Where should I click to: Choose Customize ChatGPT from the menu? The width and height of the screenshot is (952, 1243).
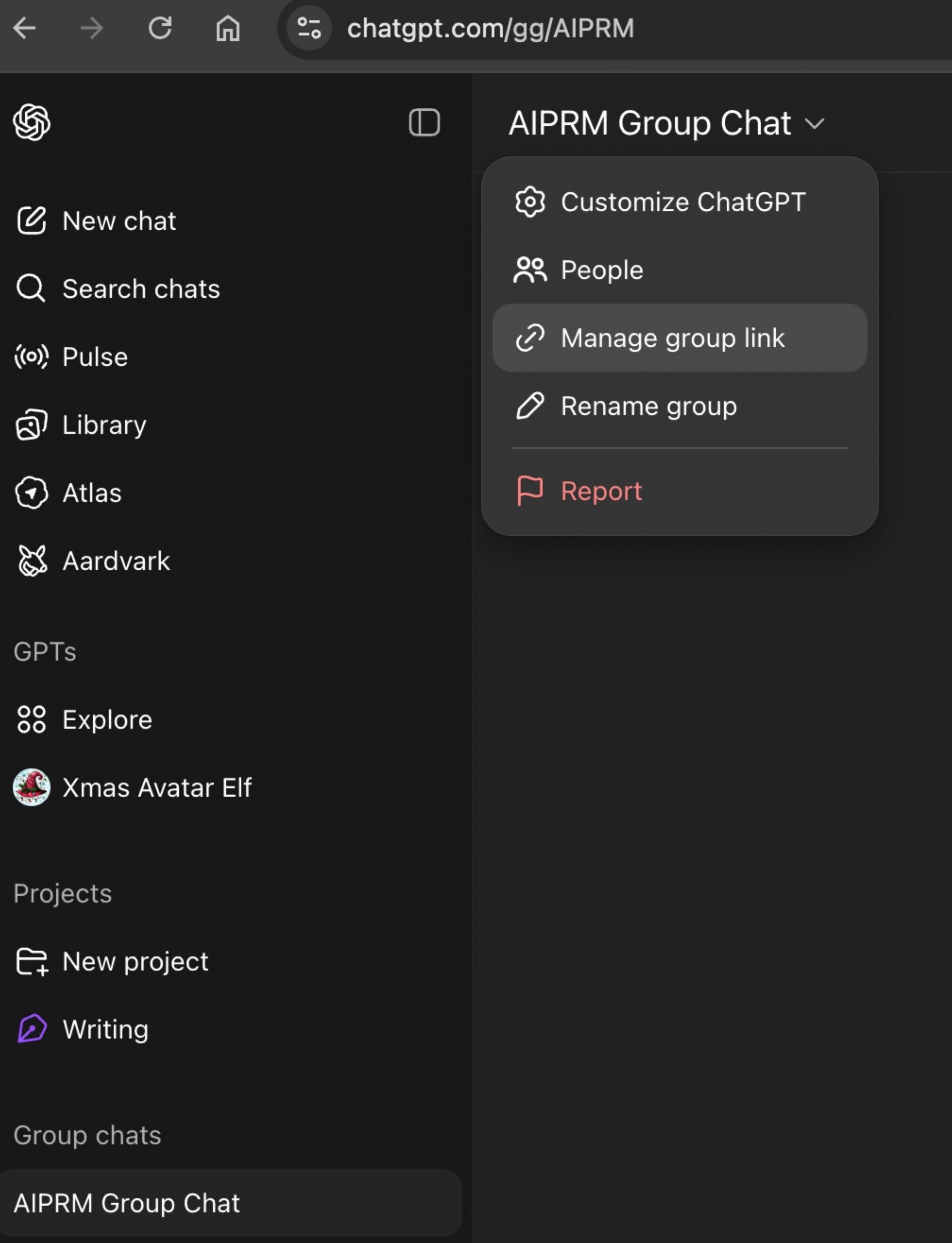[x=682, y=202]
